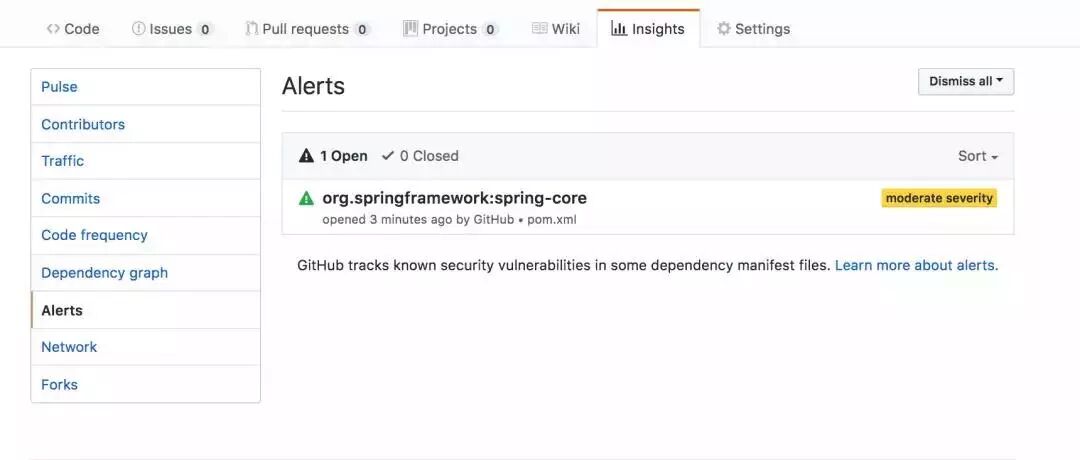The image size is (1080, 460).
Task: Click the Insights bar graph icon
Action: 619,29
